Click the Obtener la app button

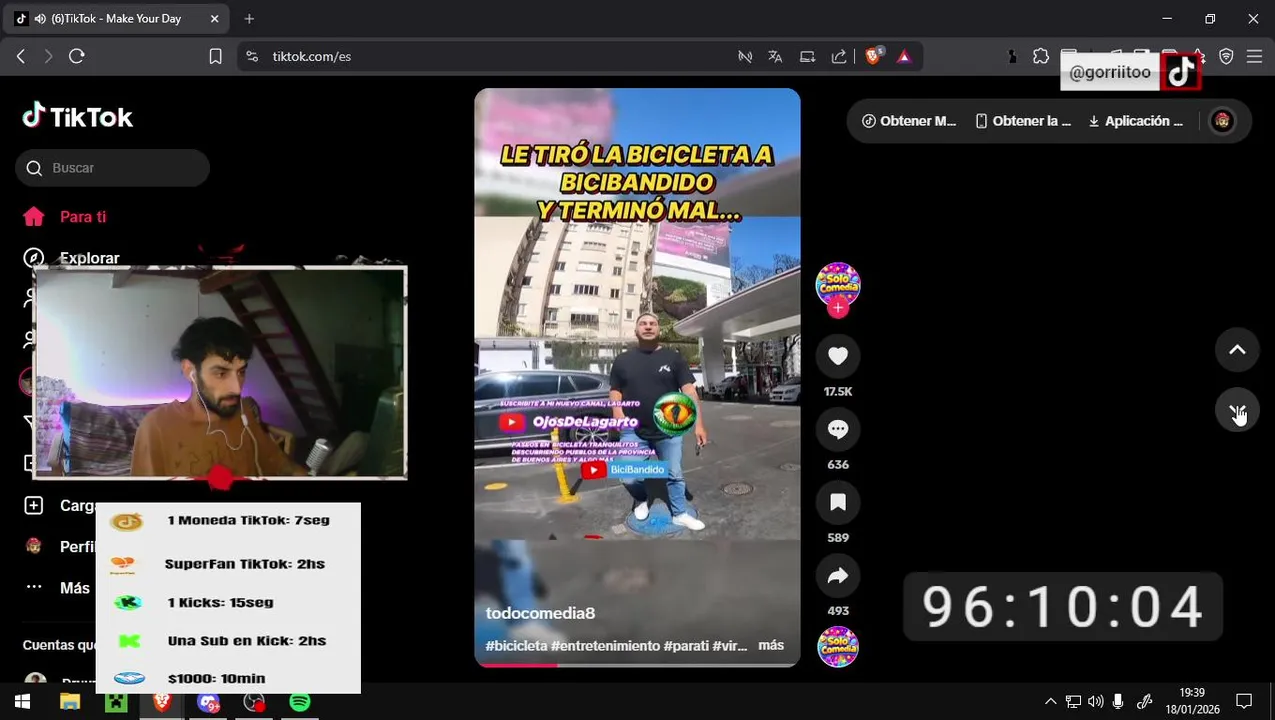pos(1023,121)
